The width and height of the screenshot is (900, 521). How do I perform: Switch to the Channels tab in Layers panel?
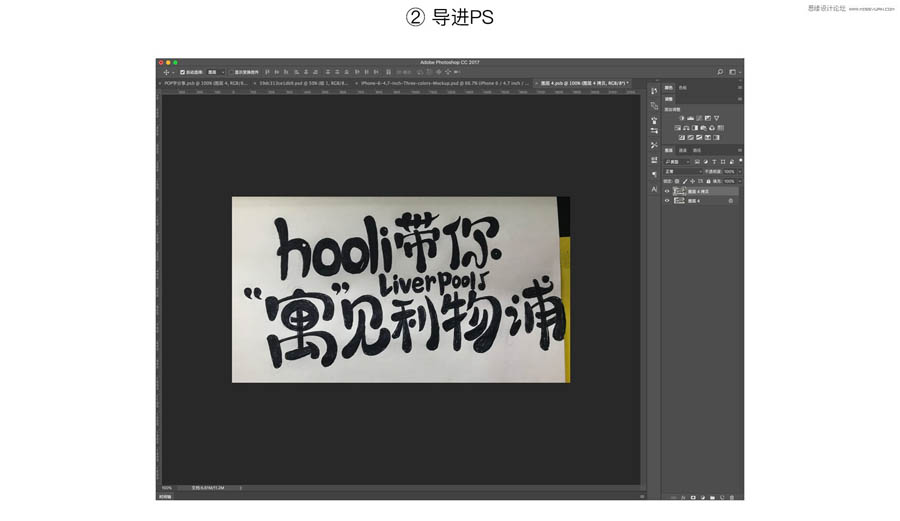pyautogui.click(x=682, y=150)
